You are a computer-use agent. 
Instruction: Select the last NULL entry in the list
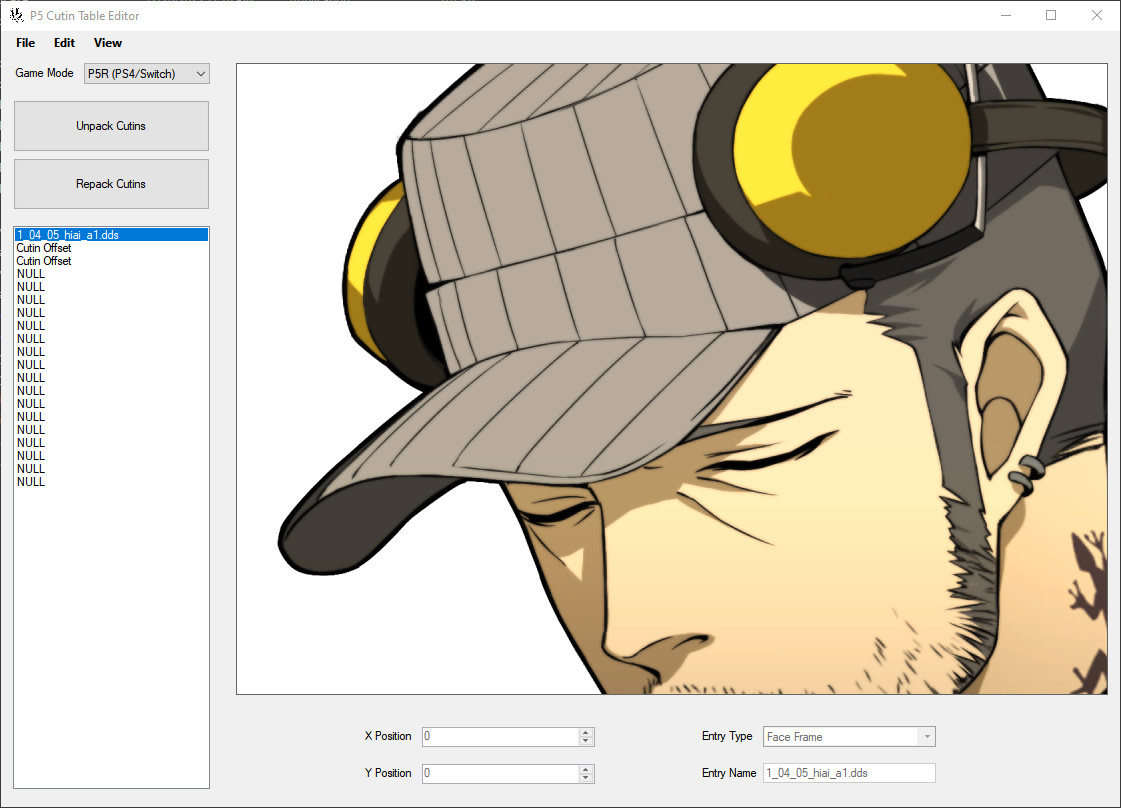pyautogui.click(x=30, y=481)
